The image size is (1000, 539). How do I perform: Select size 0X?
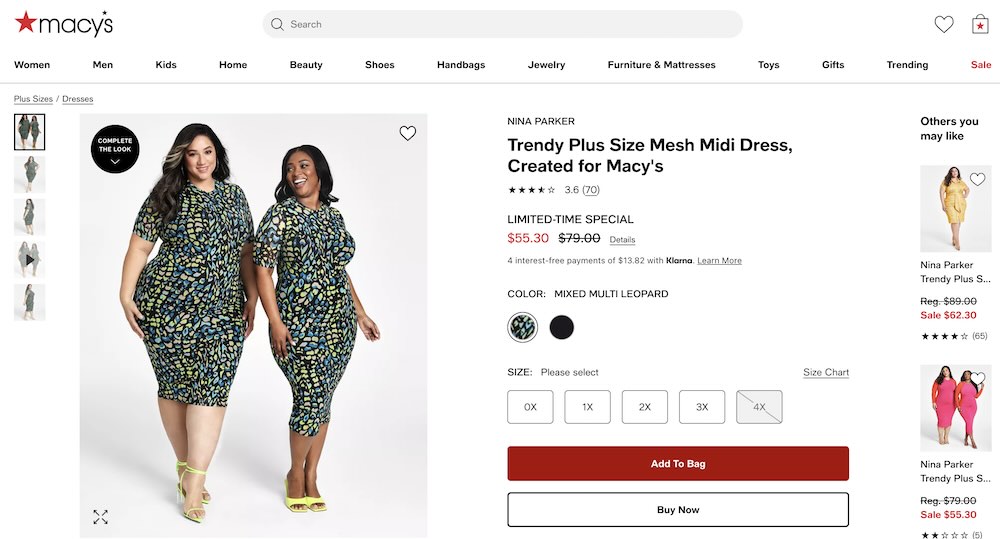(530, 407)
